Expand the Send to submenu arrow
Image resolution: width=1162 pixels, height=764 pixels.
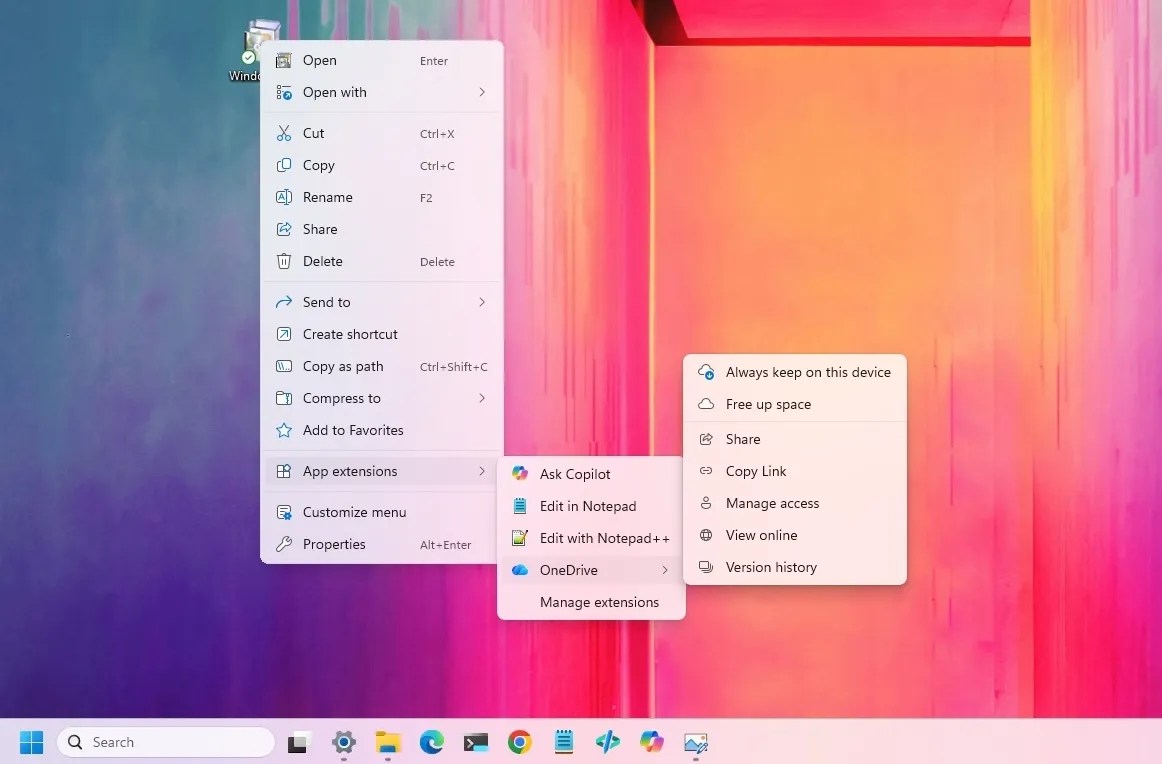(482, 302)
